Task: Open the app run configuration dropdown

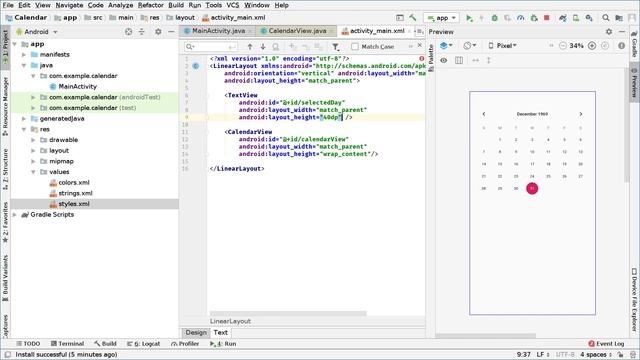Action: (x=441, y=18)
